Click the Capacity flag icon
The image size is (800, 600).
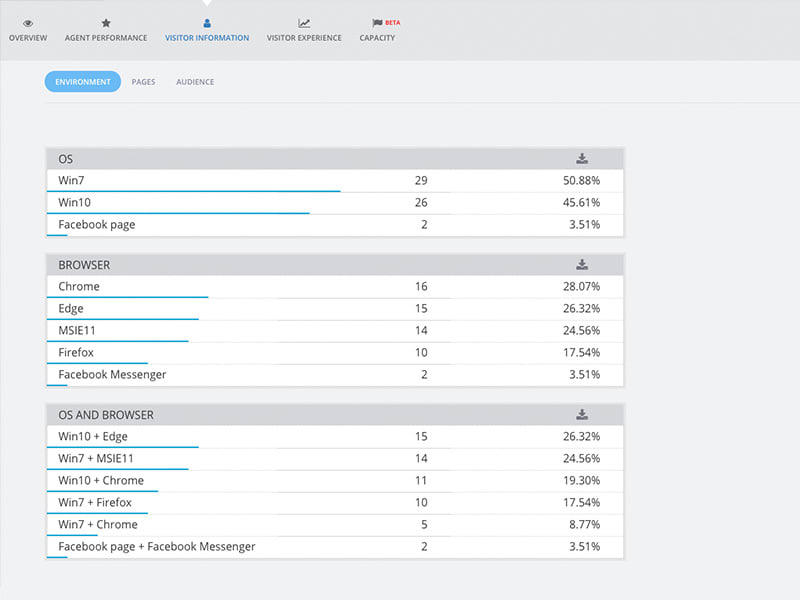click(377, 22)
